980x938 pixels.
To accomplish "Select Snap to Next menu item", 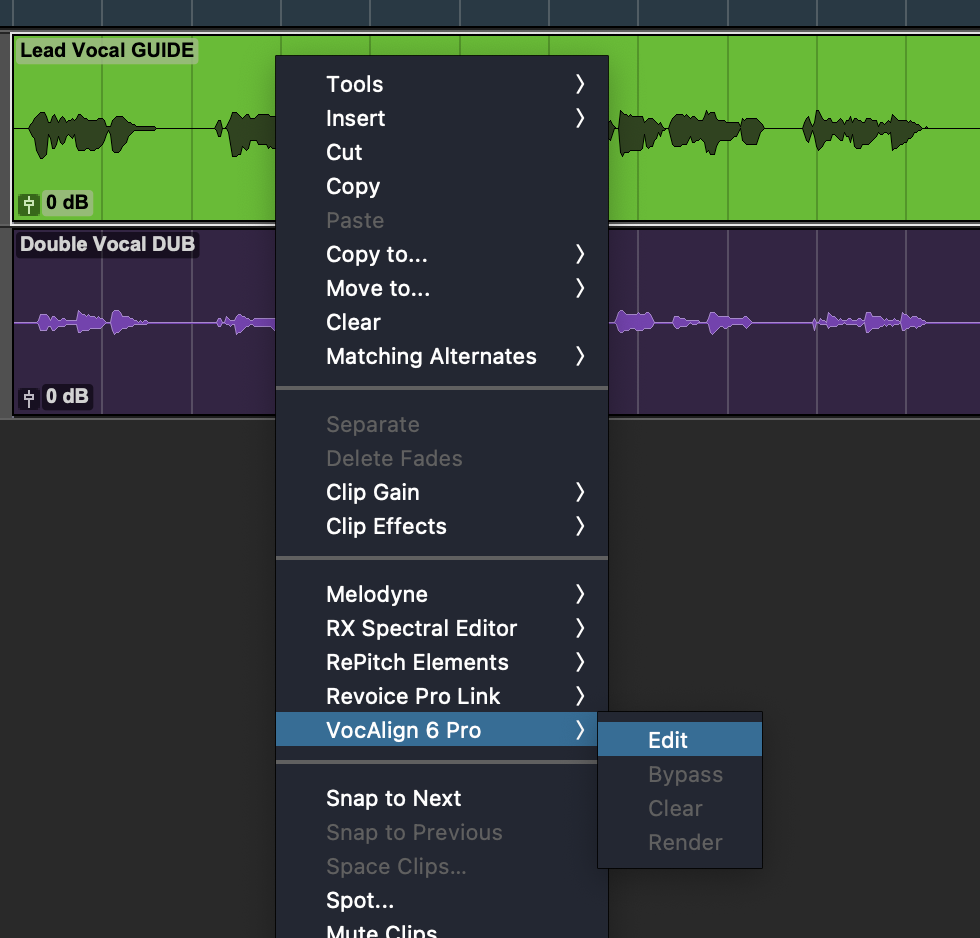I will [x=393, y=798].
